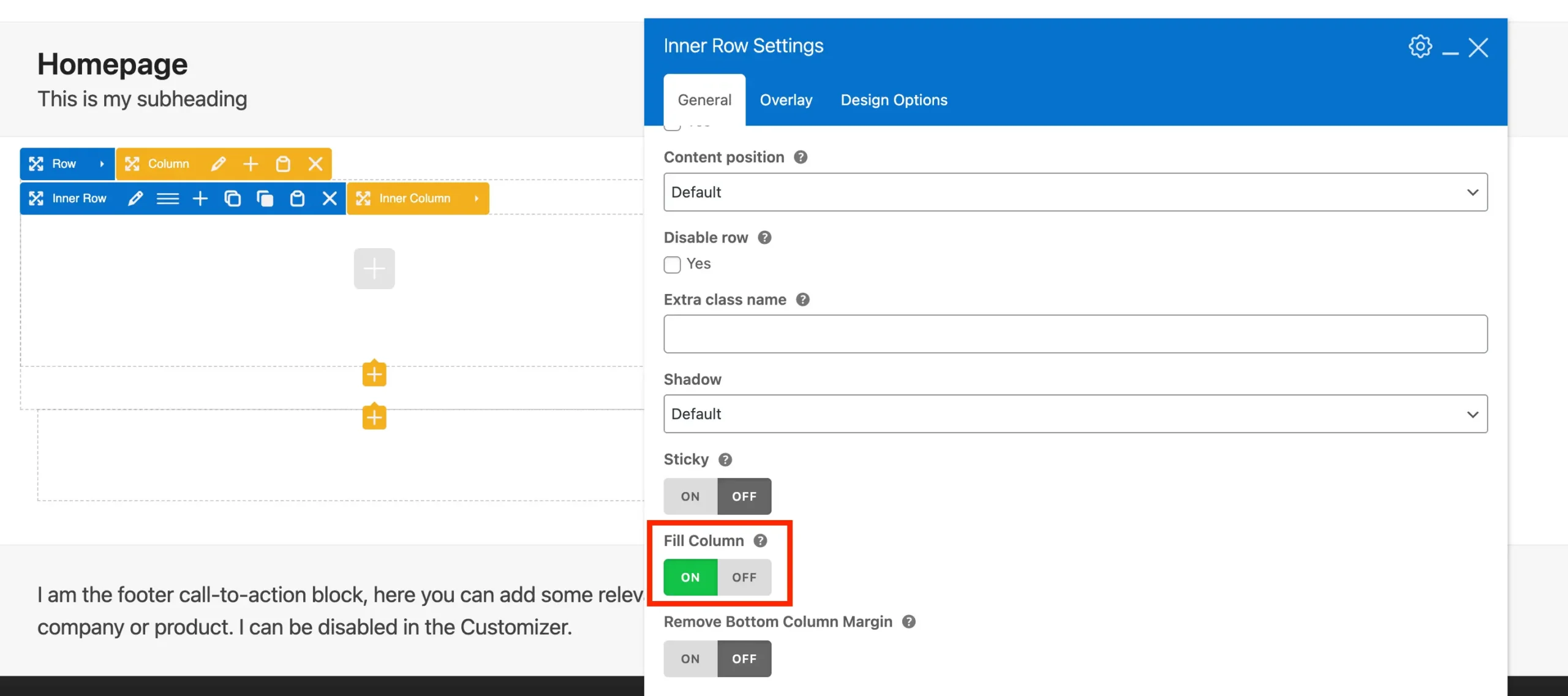Turn off the Fill Column toggle

(x=744, y=577)
